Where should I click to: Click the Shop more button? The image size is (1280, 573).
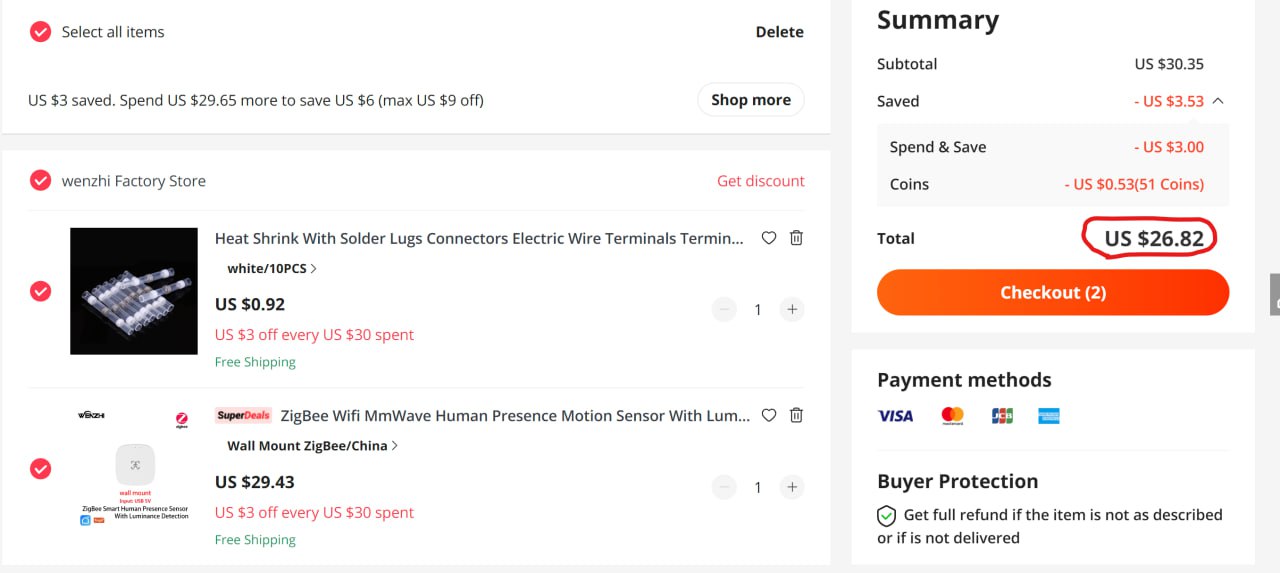(x=751, y=100)
